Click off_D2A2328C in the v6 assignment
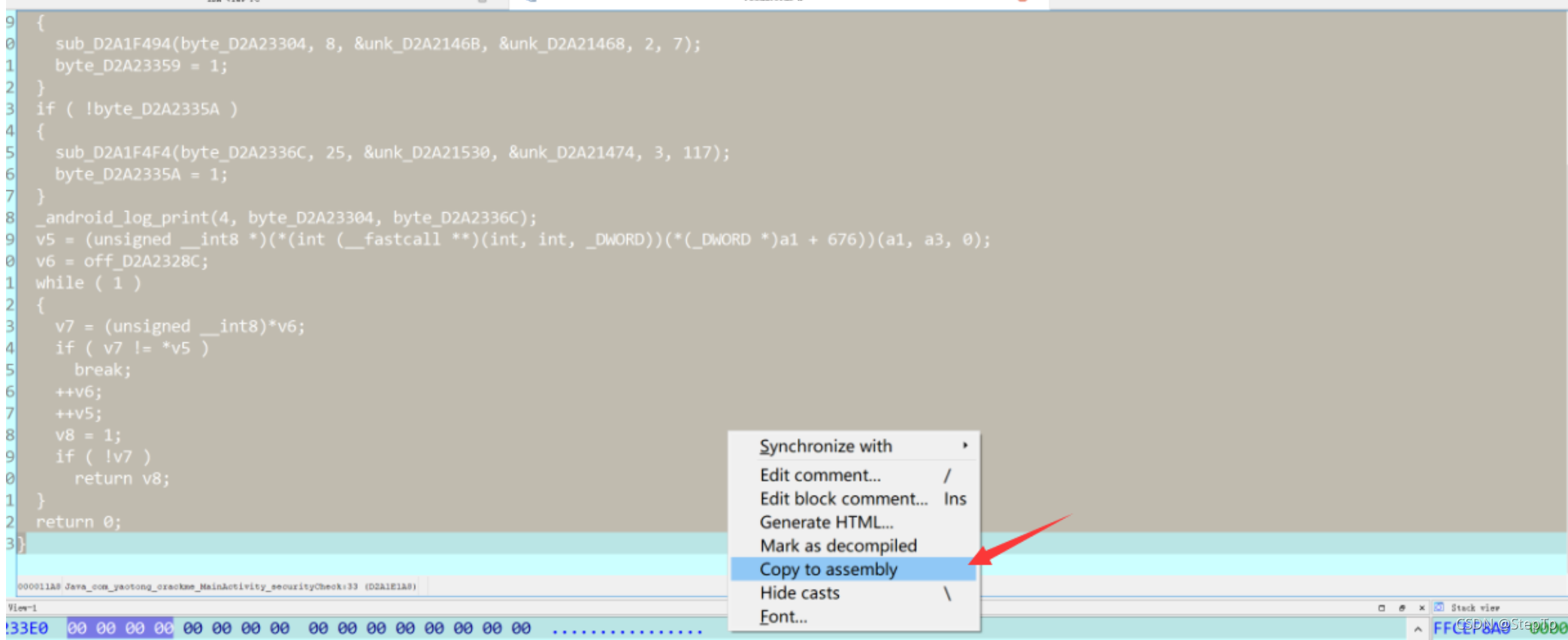 pos(142,262)
